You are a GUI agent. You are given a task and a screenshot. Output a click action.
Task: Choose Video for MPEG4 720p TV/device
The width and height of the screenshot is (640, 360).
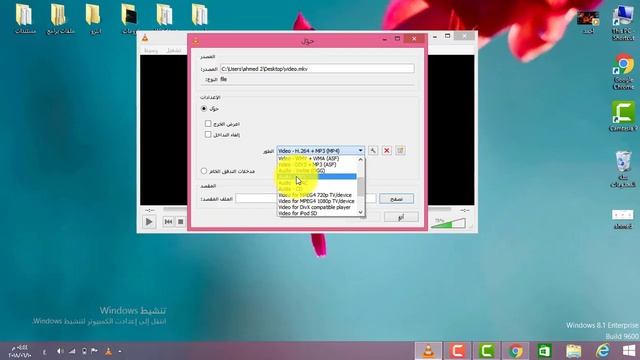[317, 195]
